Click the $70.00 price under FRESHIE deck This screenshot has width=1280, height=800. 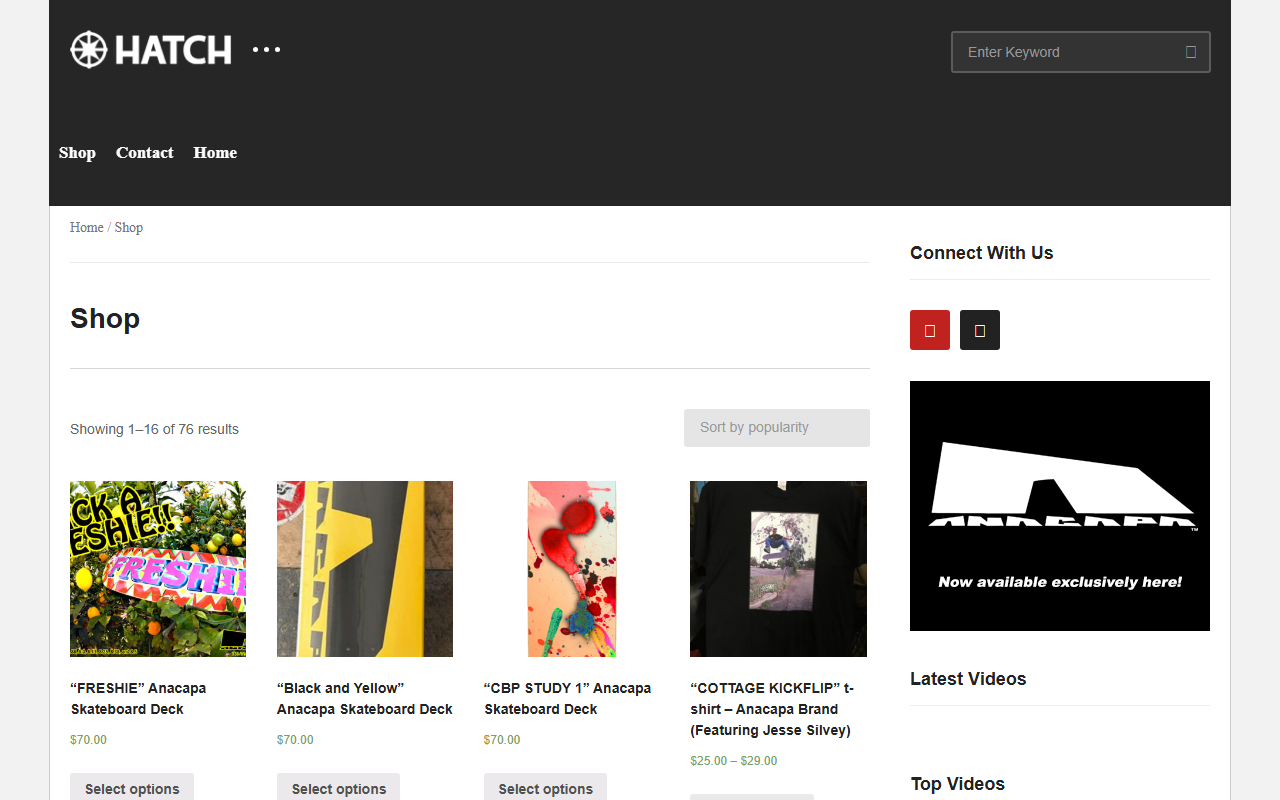click(88, 740)
